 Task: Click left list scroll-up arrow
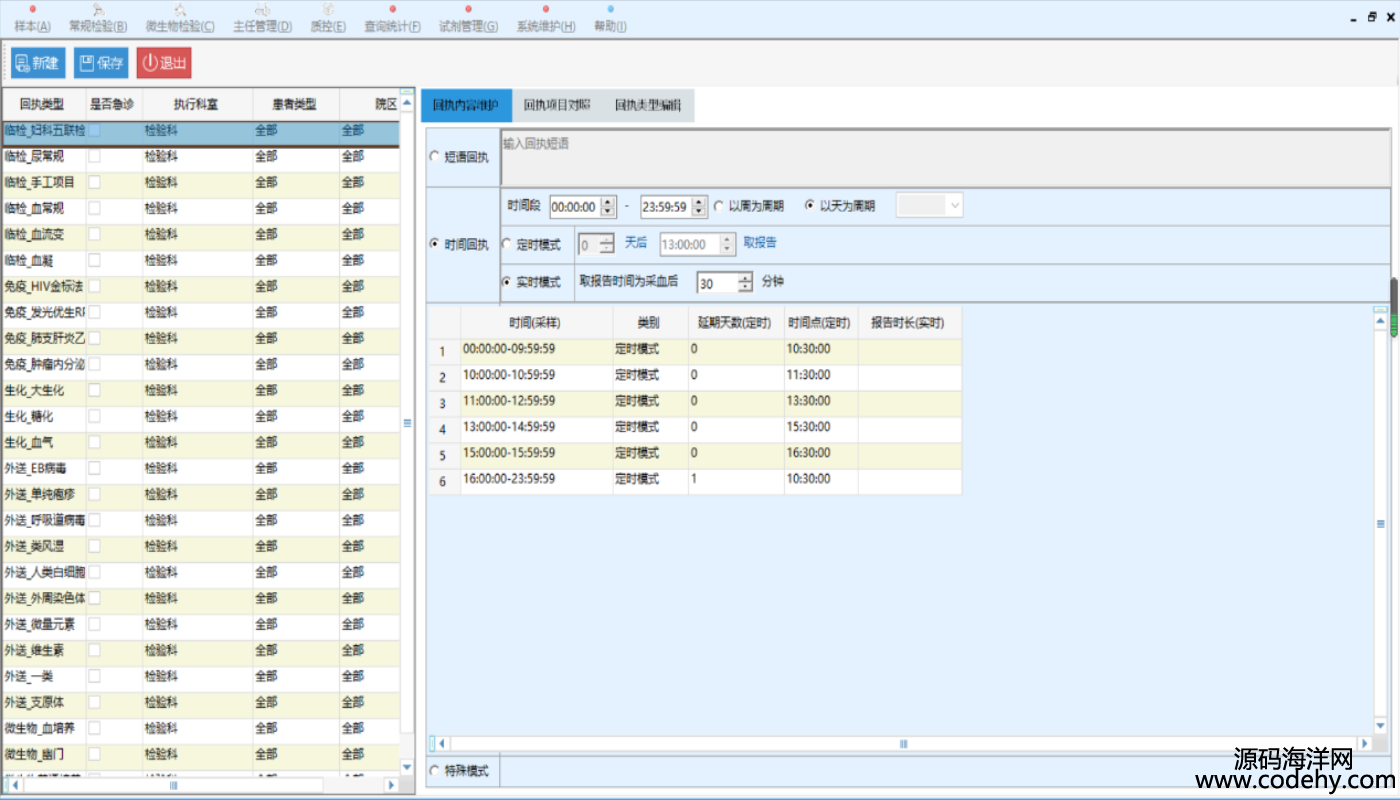click(x=407, y=104)
